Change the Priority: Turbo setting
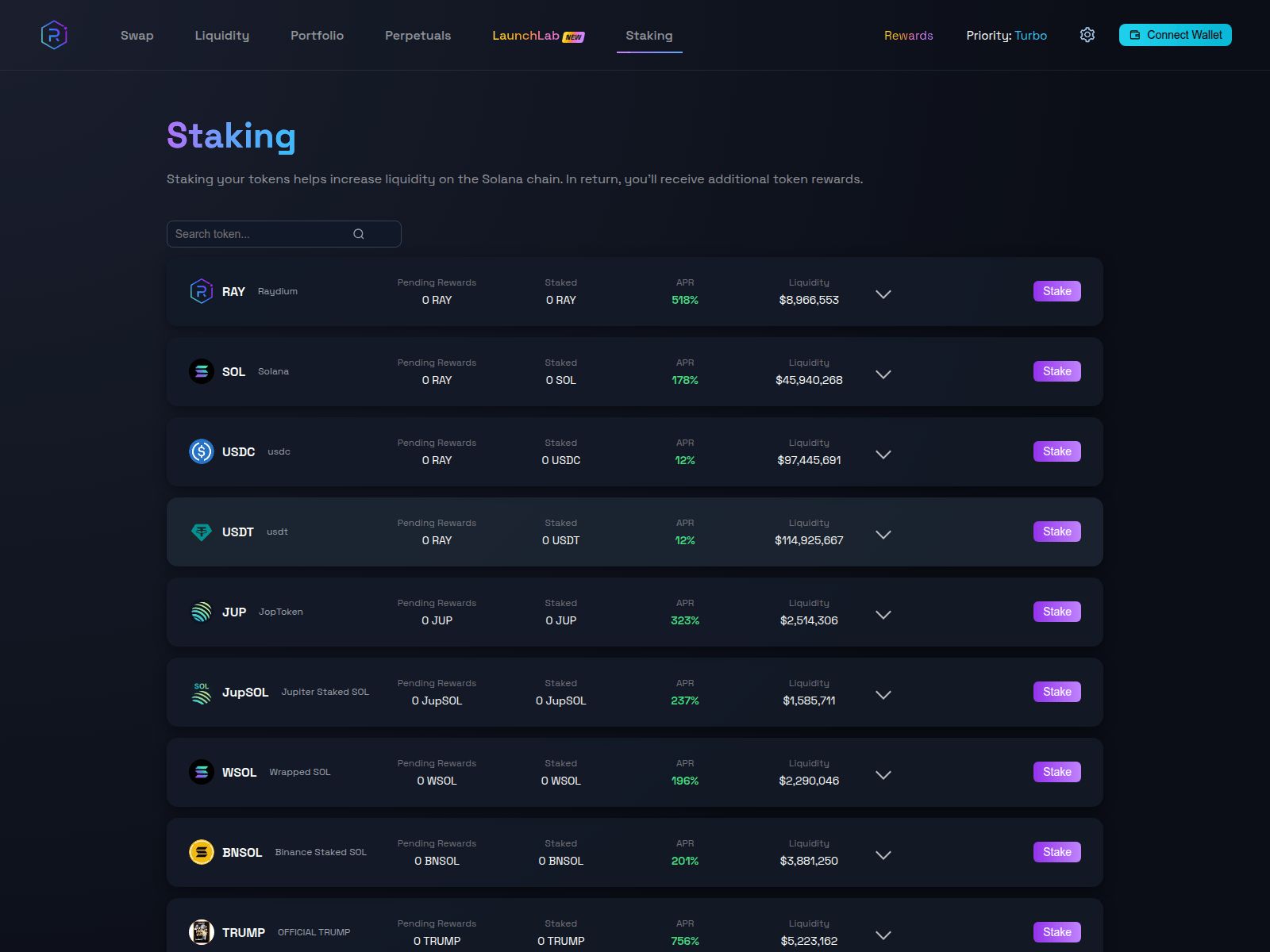1270x952 pixels. pyautogui.click(x=1006, y=36)
